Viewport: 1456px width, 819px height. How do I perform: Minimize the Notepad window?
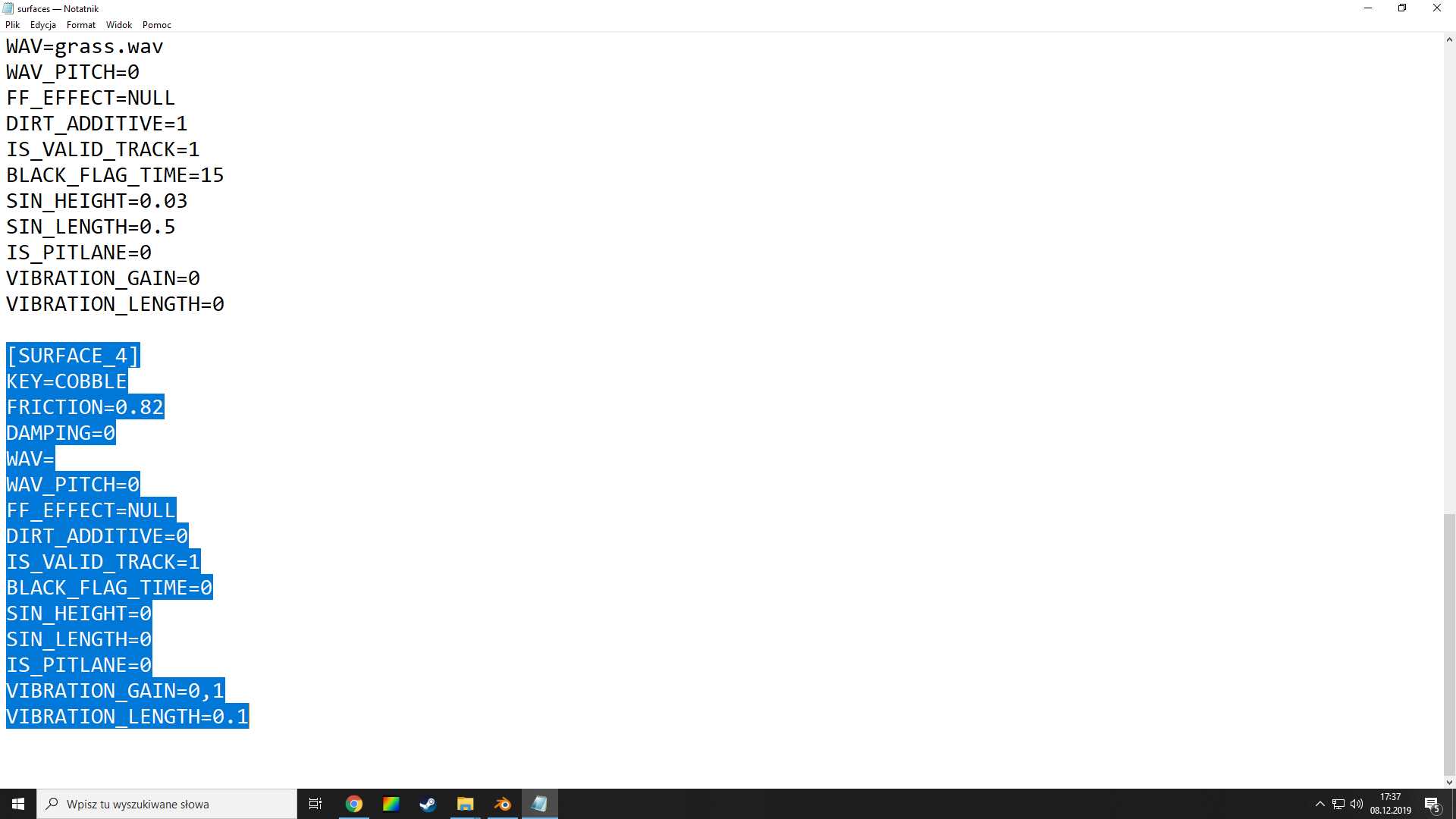click(x=1368, y=8)
